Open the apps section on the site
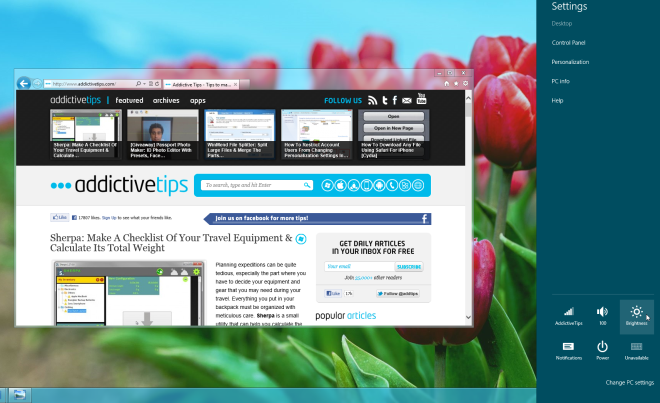 click(197, 101)
